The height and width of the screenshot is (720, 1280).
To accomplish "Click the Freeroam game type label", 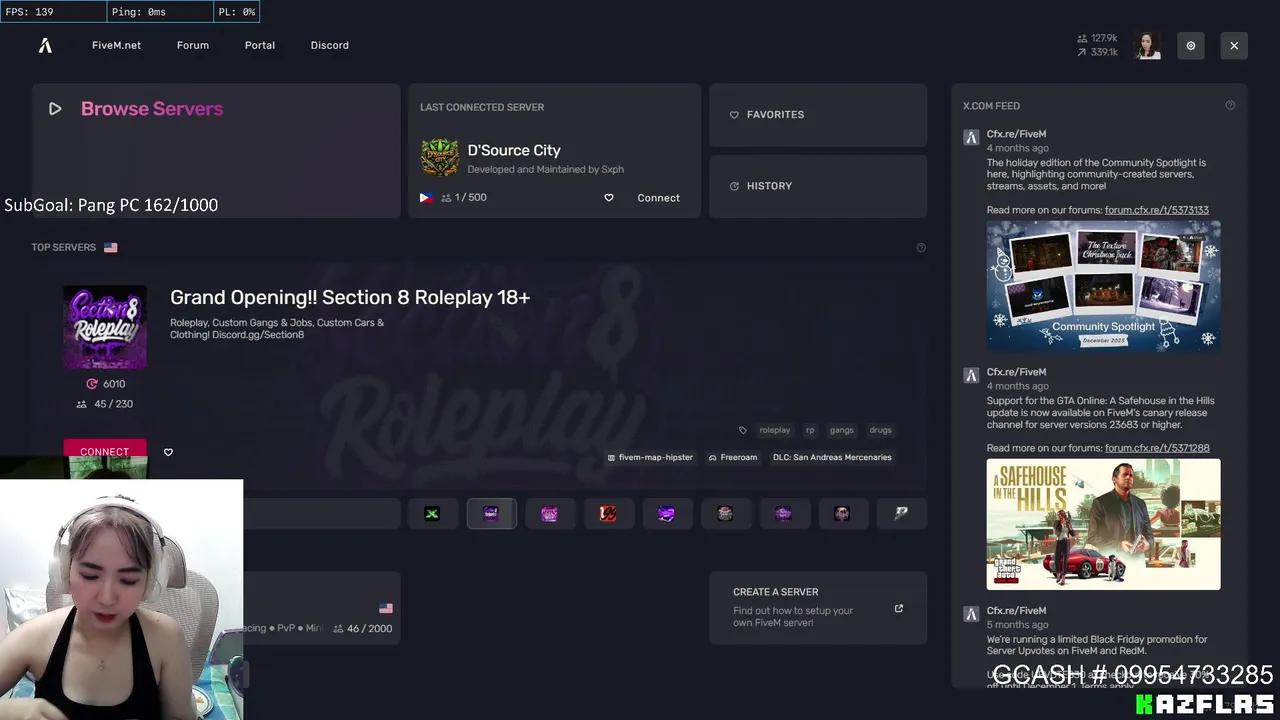I will tap(733, 457).
